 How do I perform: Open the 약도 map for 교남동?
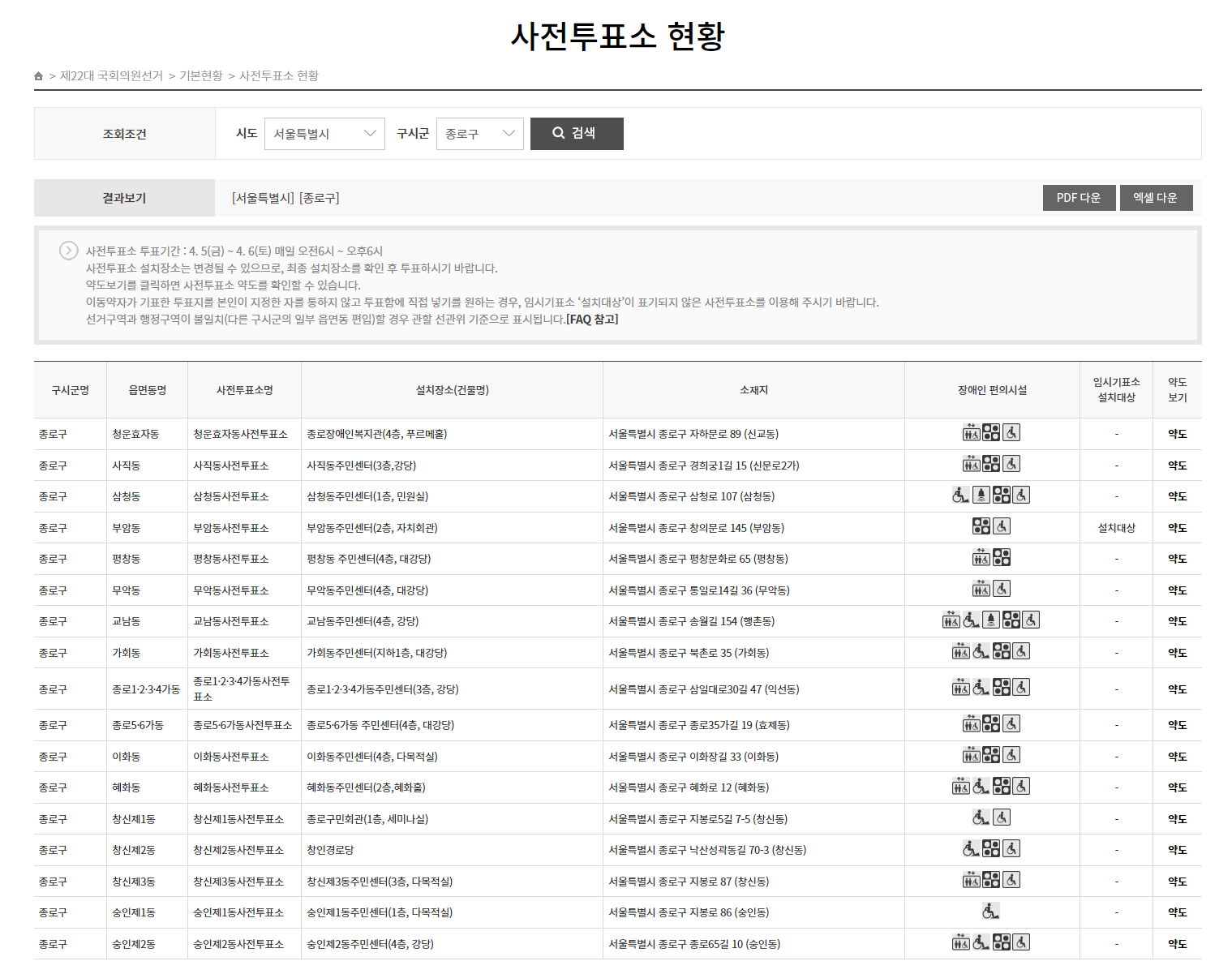(1178, 621)
